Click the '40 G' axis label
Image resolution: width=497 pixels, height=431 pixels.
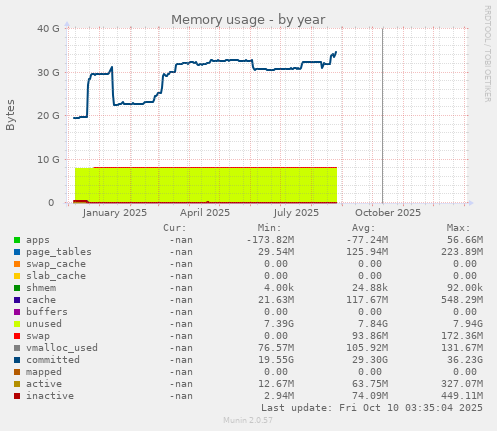(x=48, y=29)
